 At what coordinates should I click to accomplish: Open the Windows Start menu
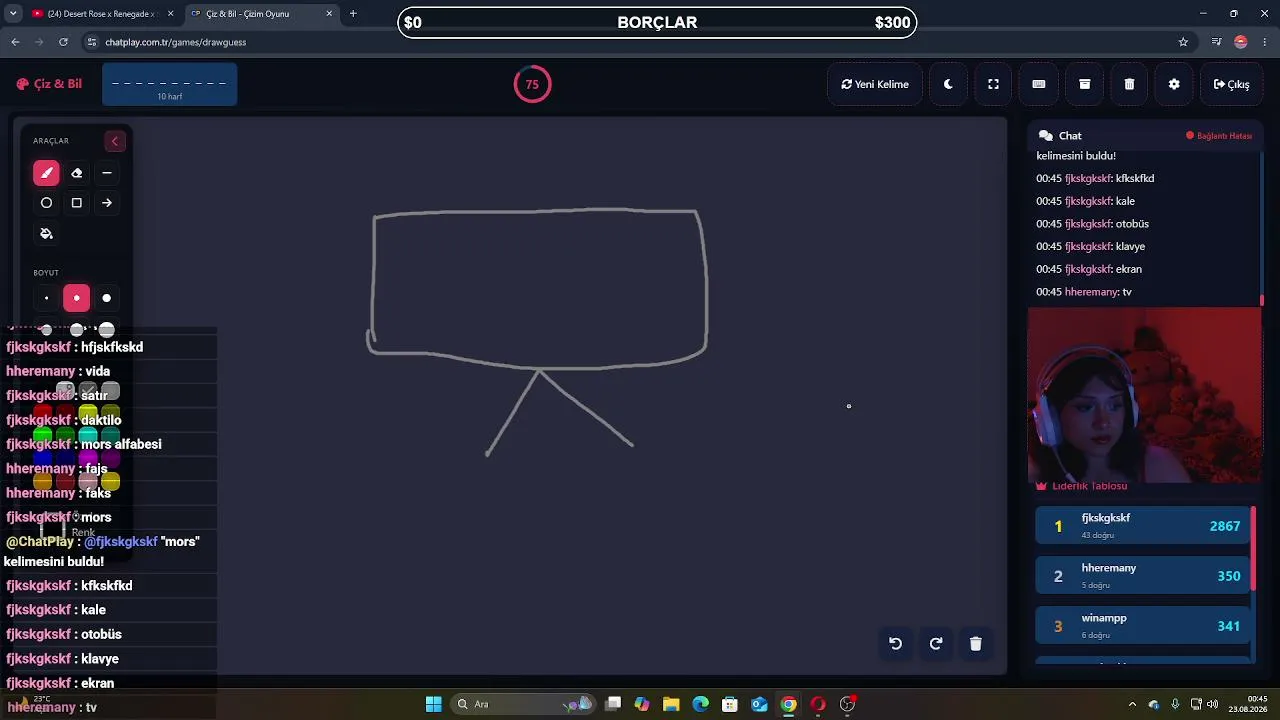[x=433, y=704]
